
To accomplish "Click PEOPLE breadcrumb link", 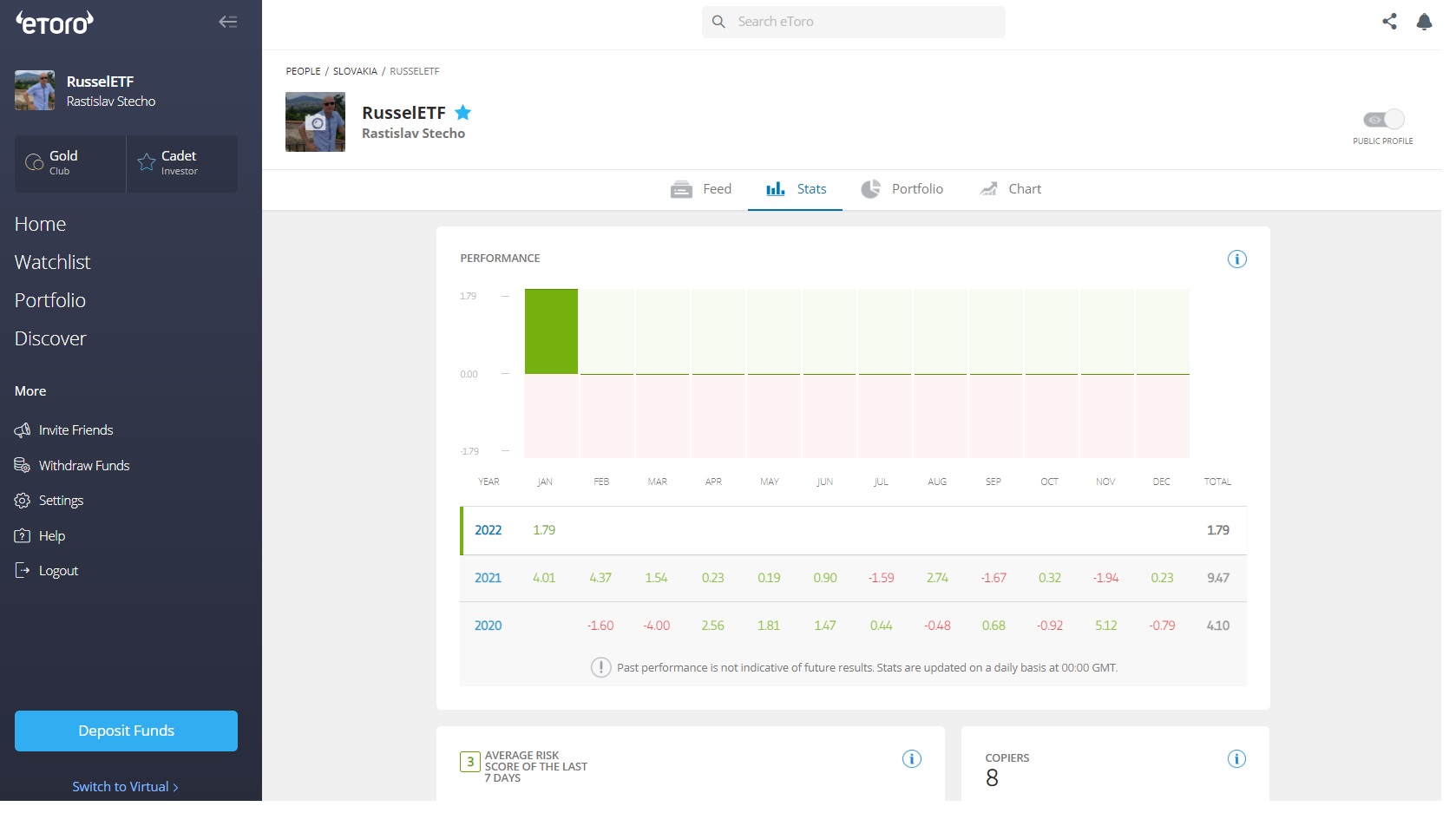I will pyautogui.click(x=303, y=71).
